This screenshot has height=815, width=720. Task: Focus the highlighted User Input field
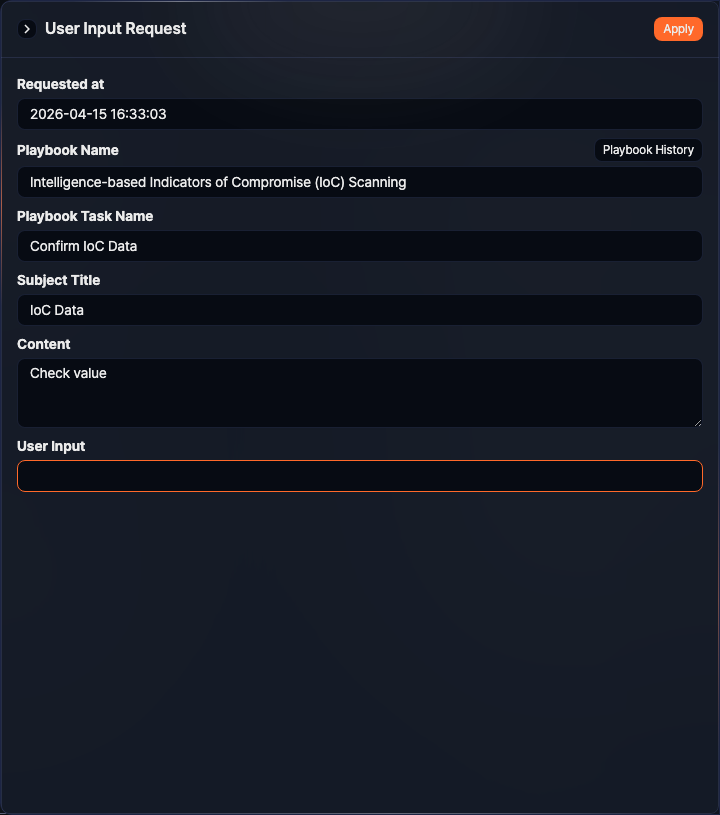360,476
